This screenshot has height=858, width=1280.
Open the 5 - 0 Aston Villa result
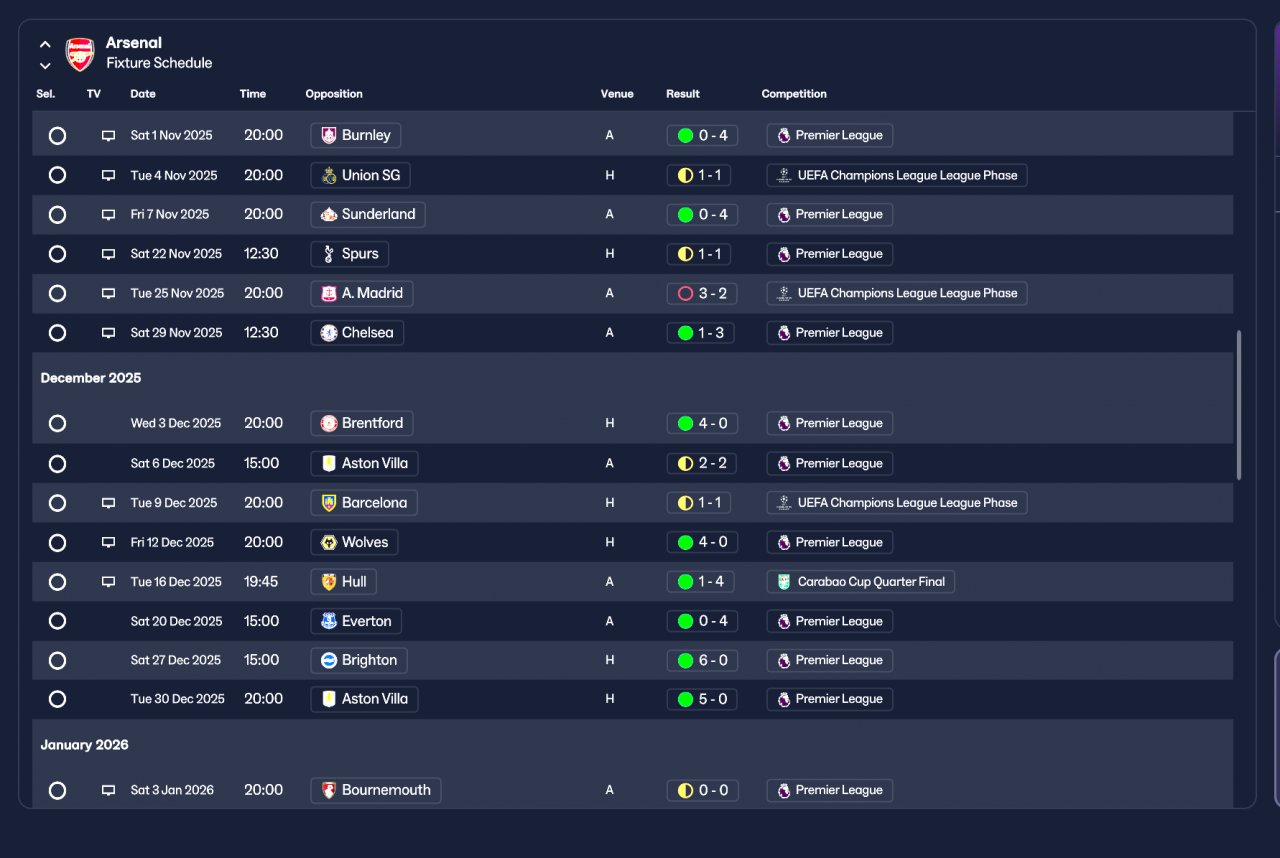[701, 699]
